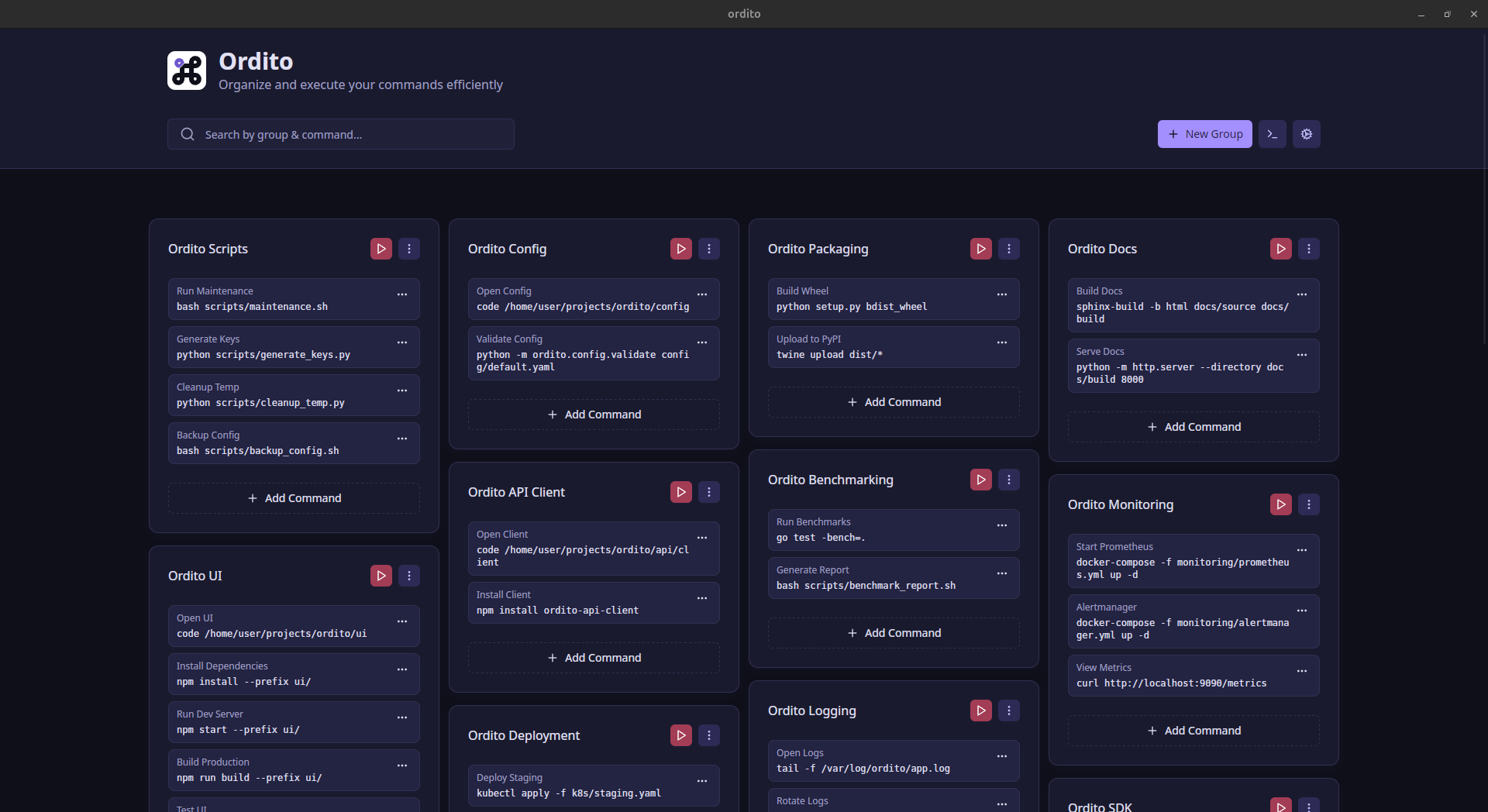Open Backup Config command options
Viewport: 1488px width, 812px height.
click(x=402, y=439)
